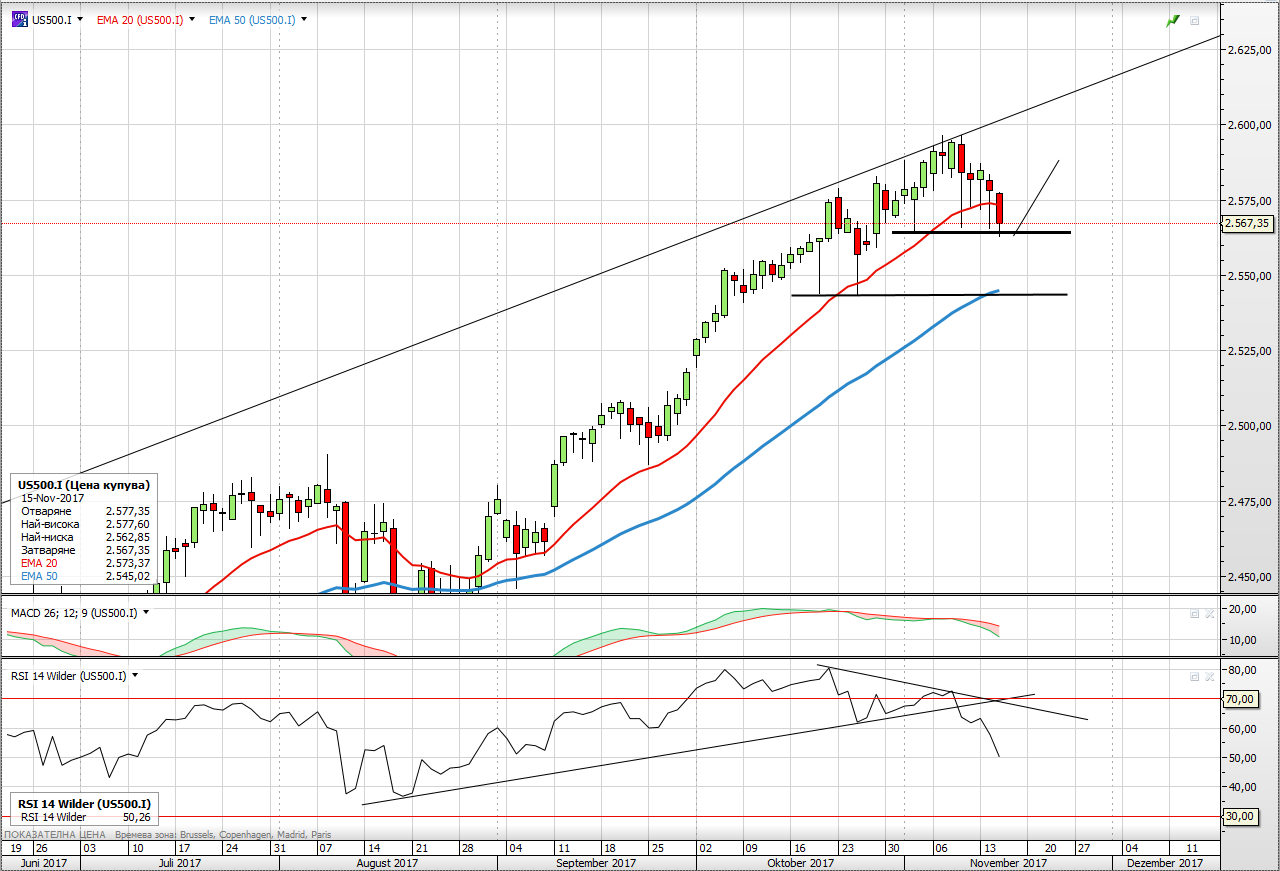The width and height of the screenshot is (1280, 871).
Task: Click the CFD instrument icon beside US500.I
Action: (18, 18)
